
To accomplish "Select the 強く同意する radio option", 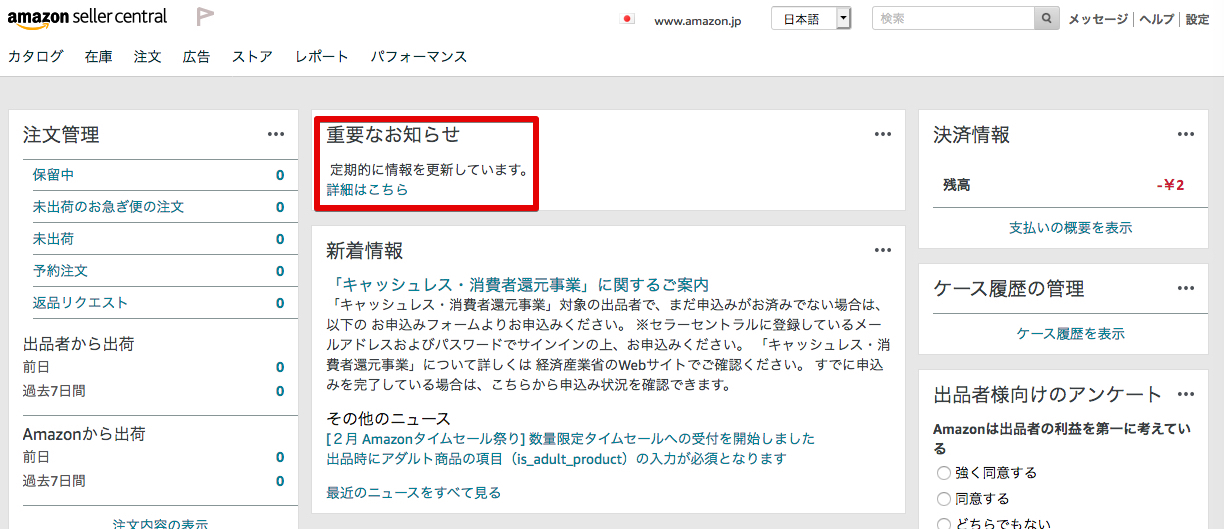I will (943, 473).
